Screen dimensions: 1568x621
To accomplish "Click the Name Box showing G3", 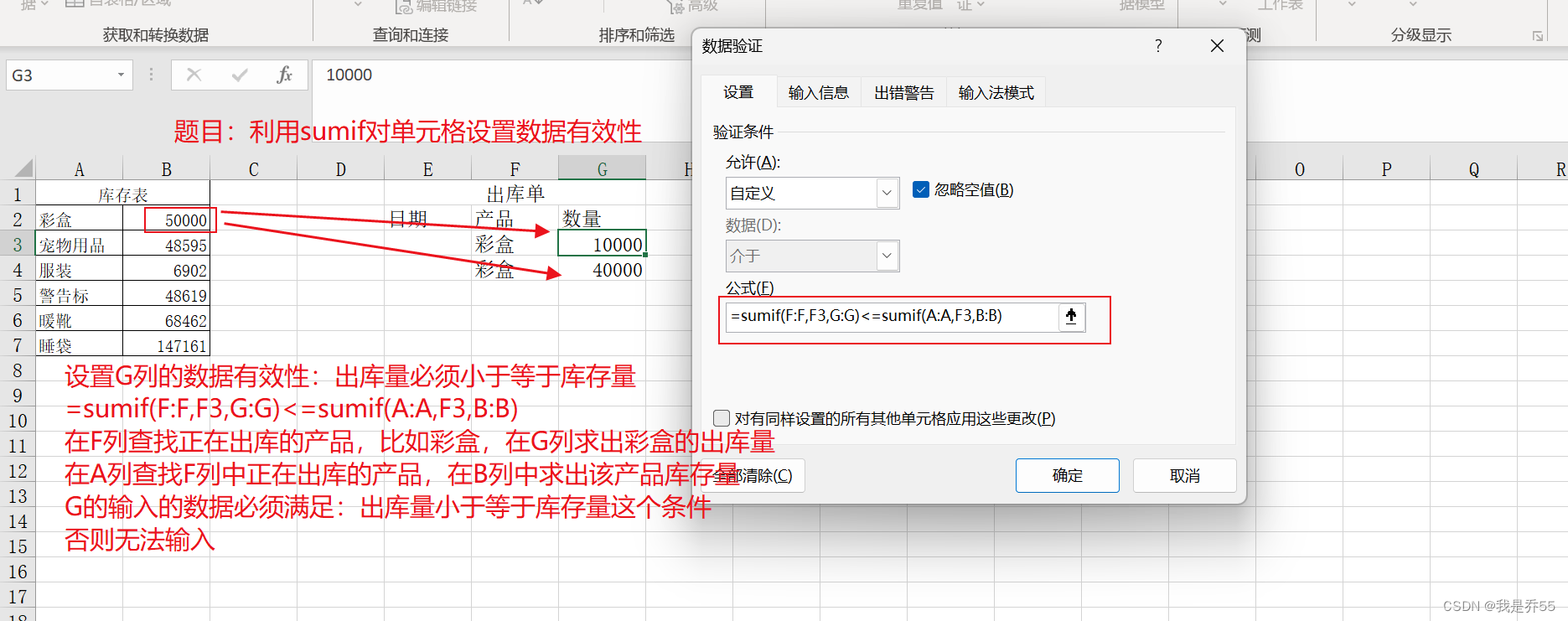I will coord(60,75).
